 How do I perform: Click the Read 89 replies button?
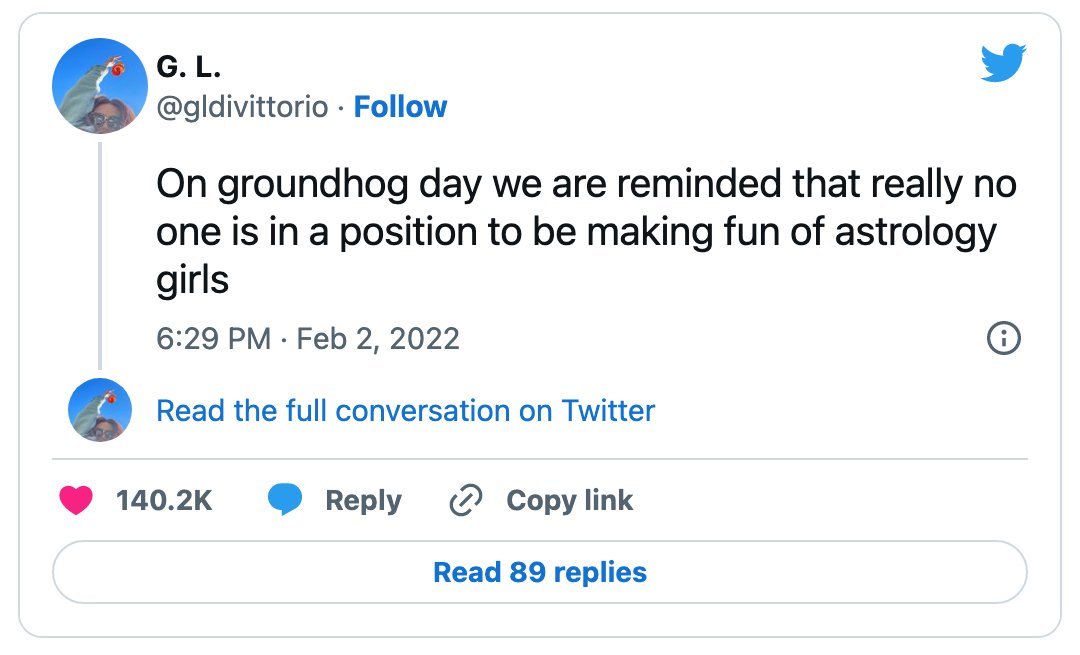coord(540,572)
